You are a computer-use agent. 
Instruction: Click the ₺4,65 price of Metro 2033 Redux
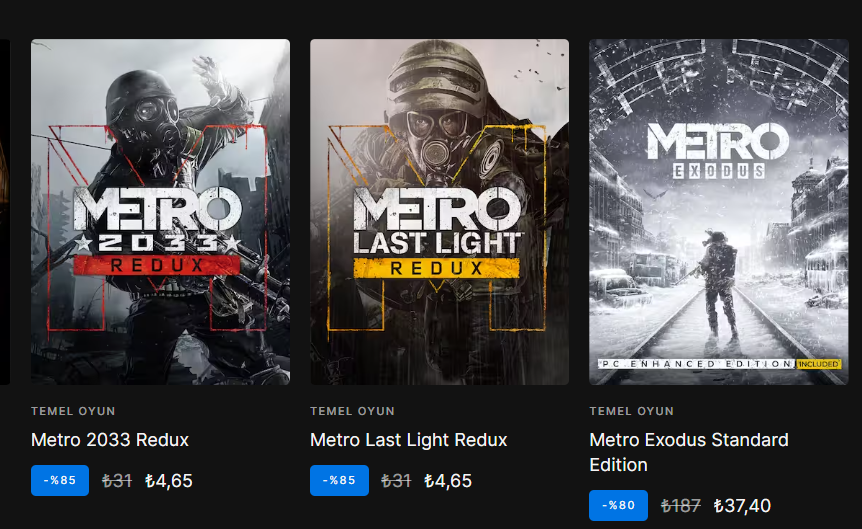point(169,481)
